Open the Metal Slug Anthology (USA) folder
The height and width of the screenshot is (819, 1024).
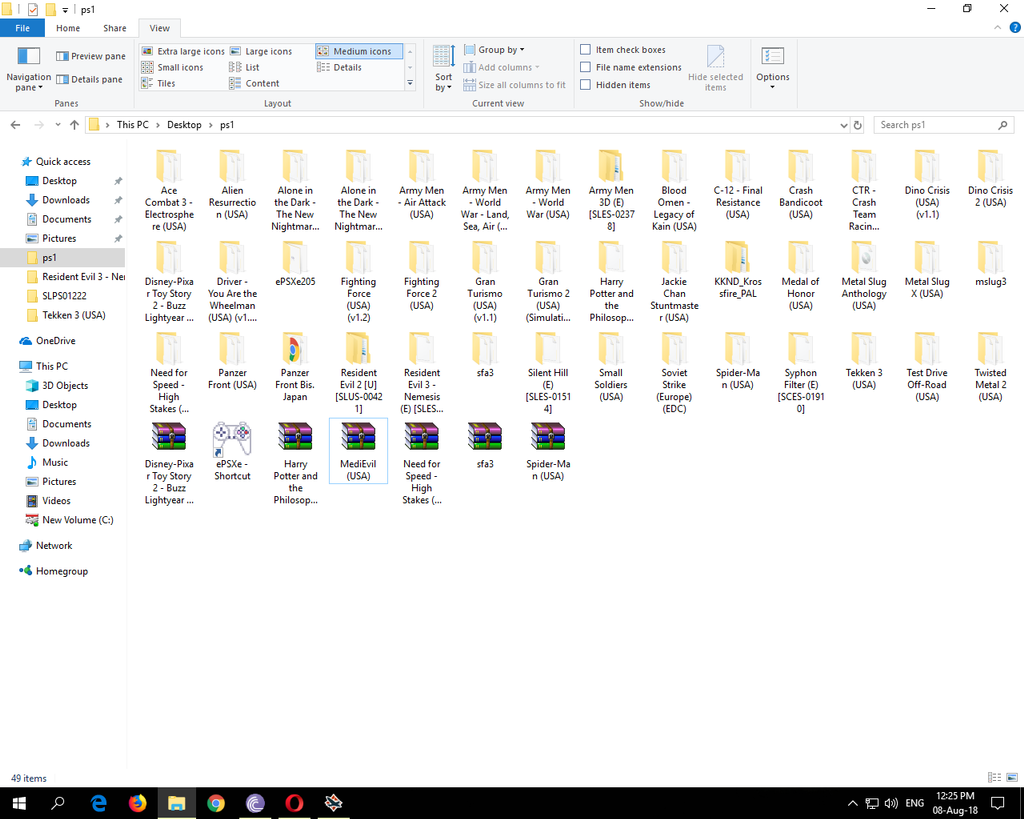pyautogui.click(x=863, y=275)
